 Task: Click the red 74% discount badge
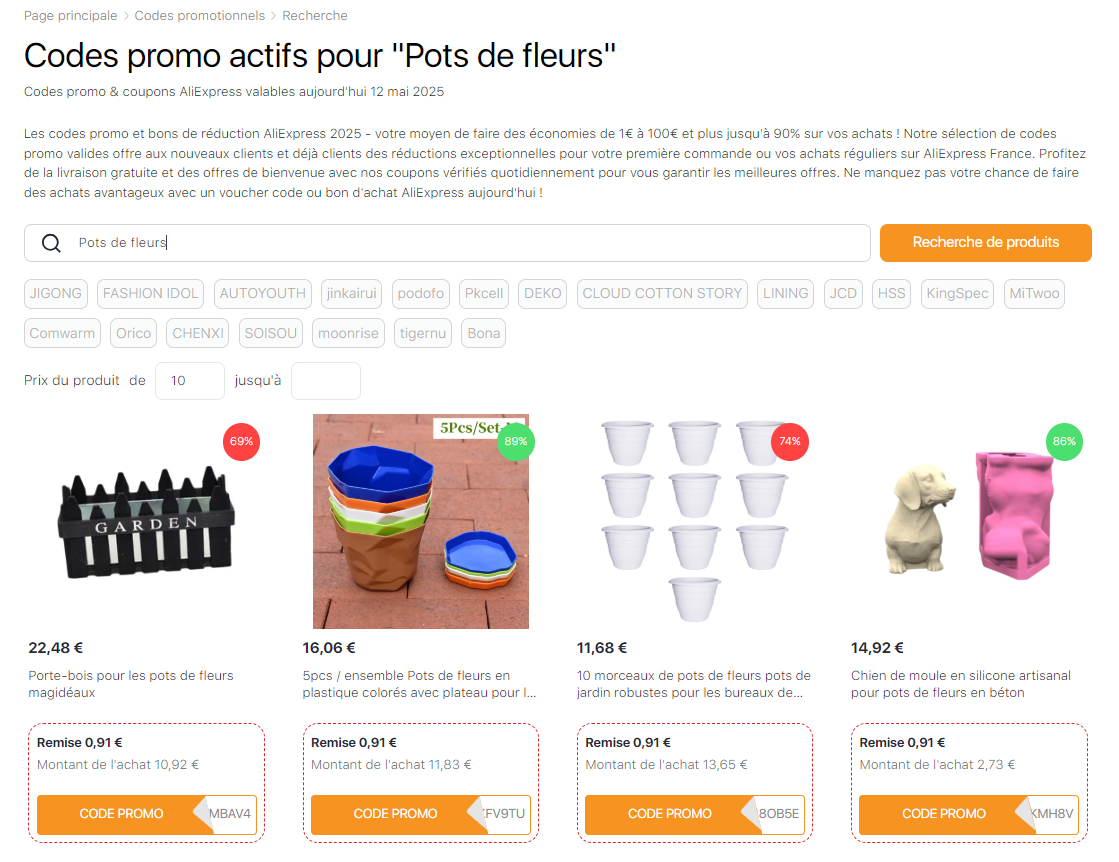pyautogui.click(x=789, y=441)
